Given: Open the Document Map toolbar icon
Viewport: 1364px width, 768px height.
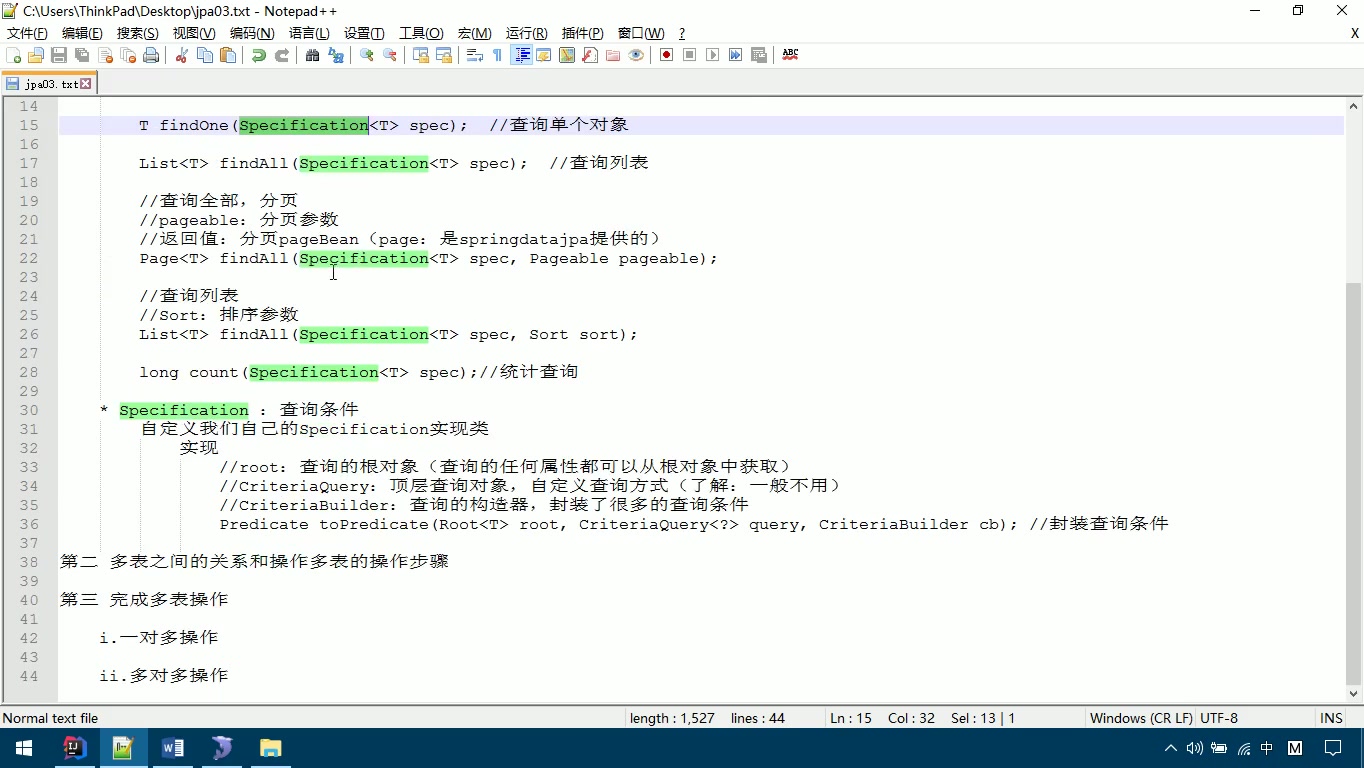Looking at the screenshot, I should pos(567,55).
